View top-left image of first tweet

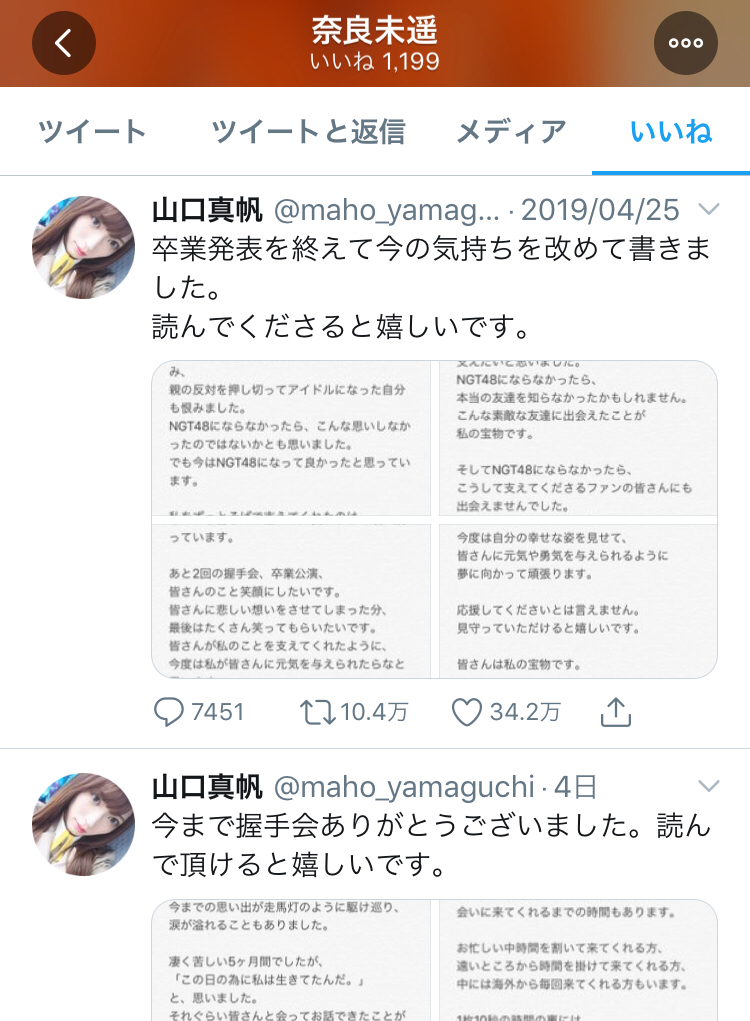click(291, 438)
